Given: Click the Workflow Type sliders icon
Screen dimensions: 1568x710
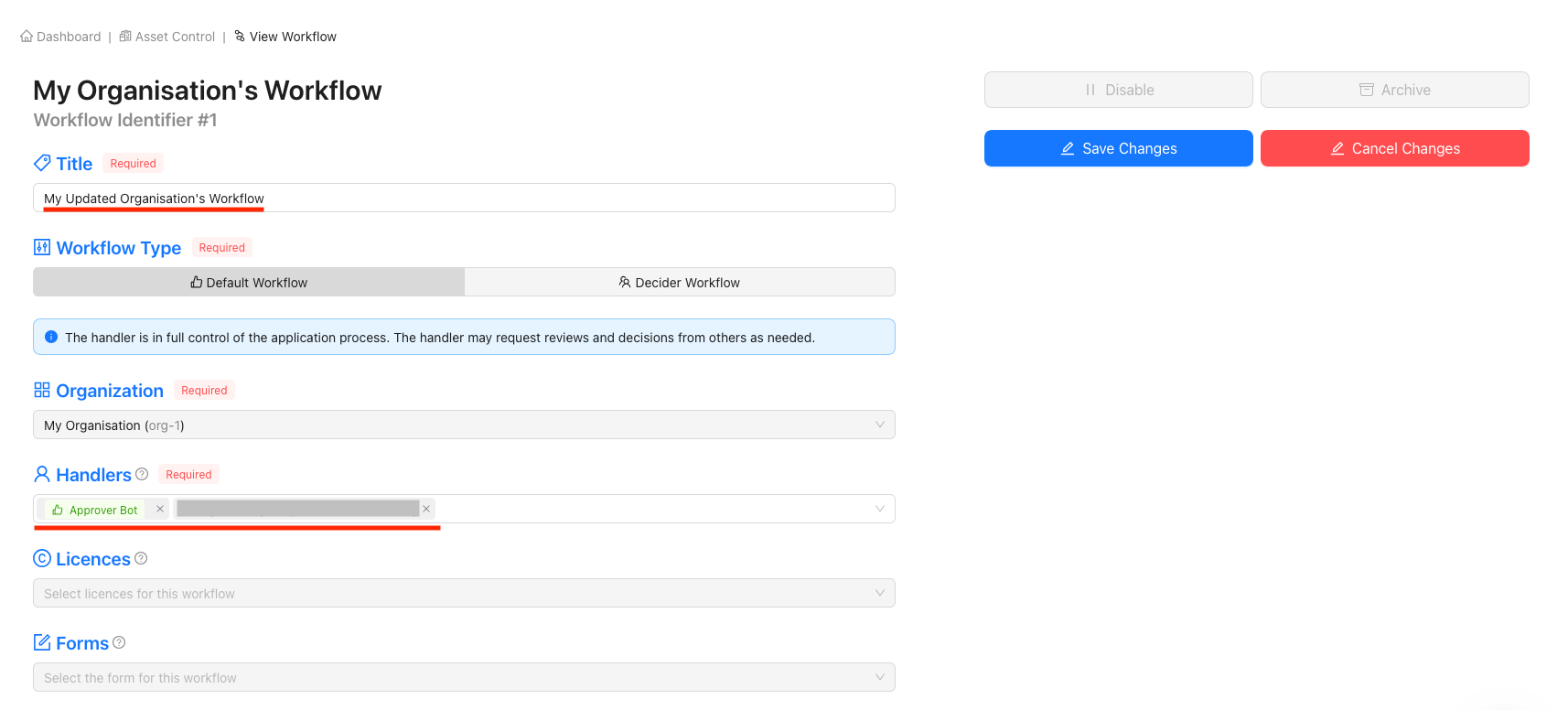Looking at the screenshot, I should [x=42, y=247].
